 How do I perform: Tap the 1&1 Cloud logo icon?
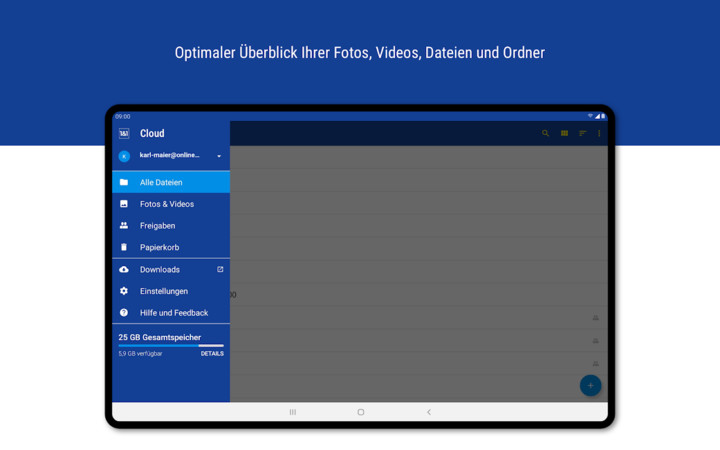(124, 133)
